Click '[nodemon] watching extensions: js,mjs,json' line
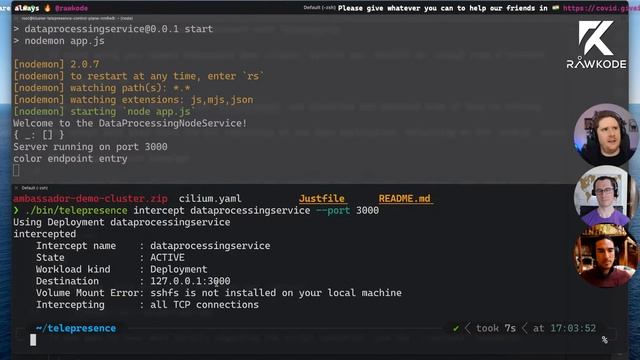This screenshot has height=360, width=640. (133, 100)
